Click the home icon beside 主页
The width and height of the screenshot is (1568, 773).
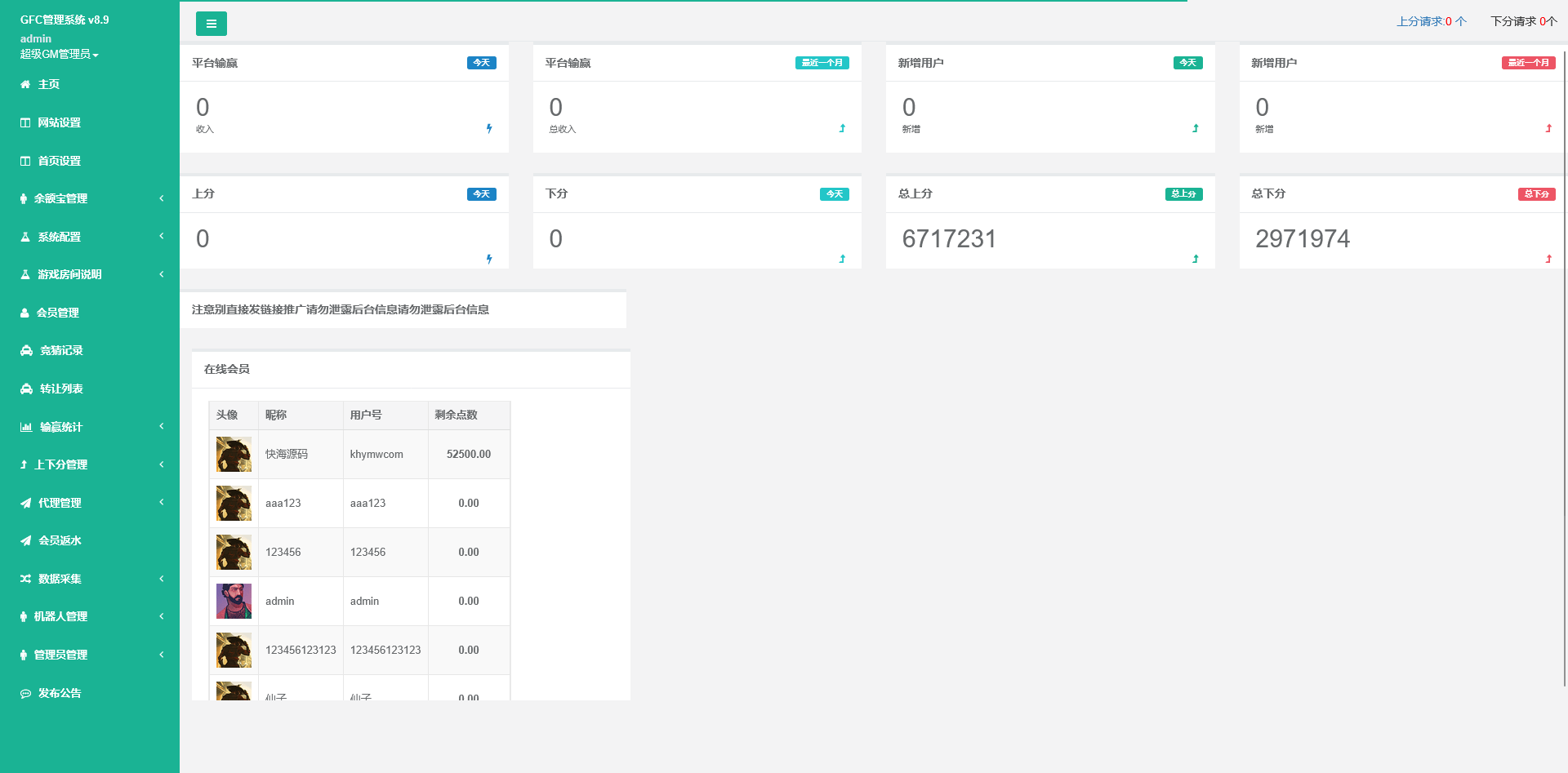(x=25, y=84)
